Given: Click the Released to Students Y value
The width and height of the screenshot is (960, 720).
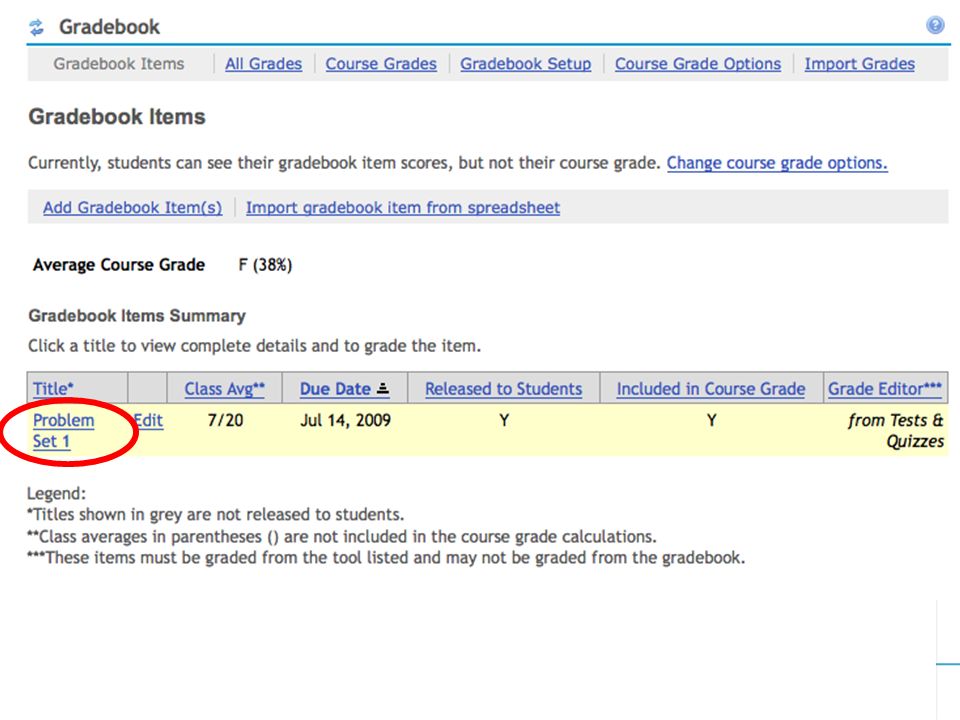Looking at the screenshot, I should click(504, 421).
